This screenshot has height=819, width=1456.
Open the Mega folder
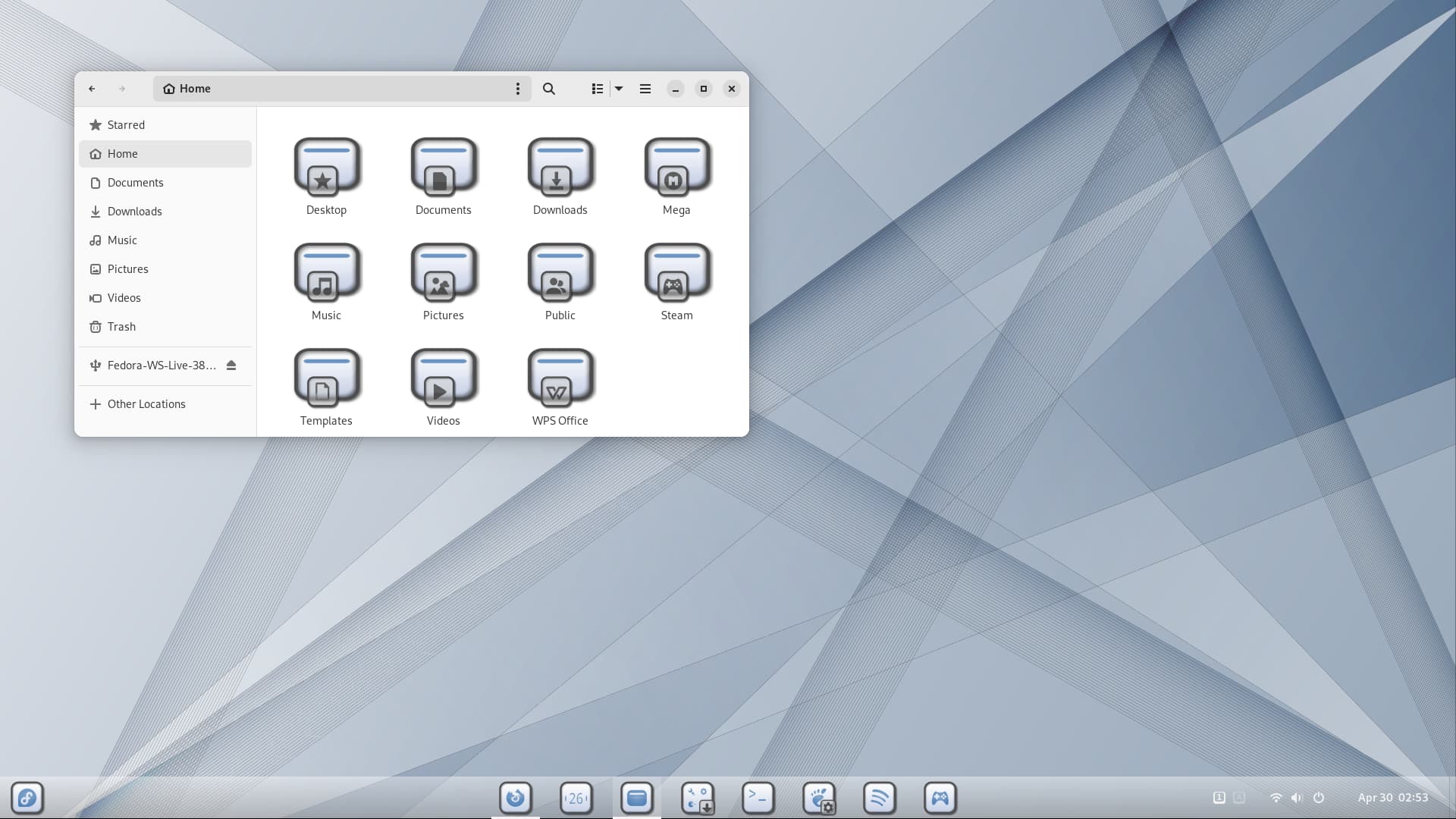676,175
